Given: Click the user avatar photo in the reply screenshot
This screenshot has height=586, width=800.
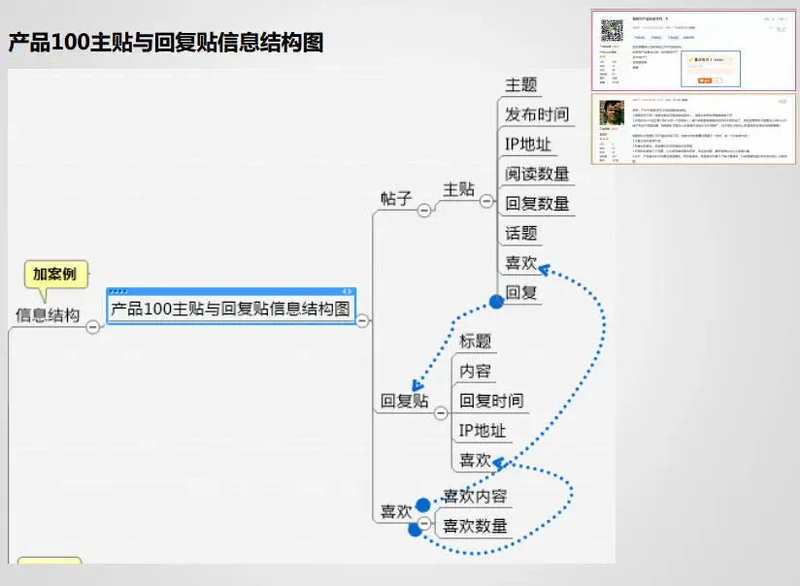Looking at the screenshot, I should point(612,113).
